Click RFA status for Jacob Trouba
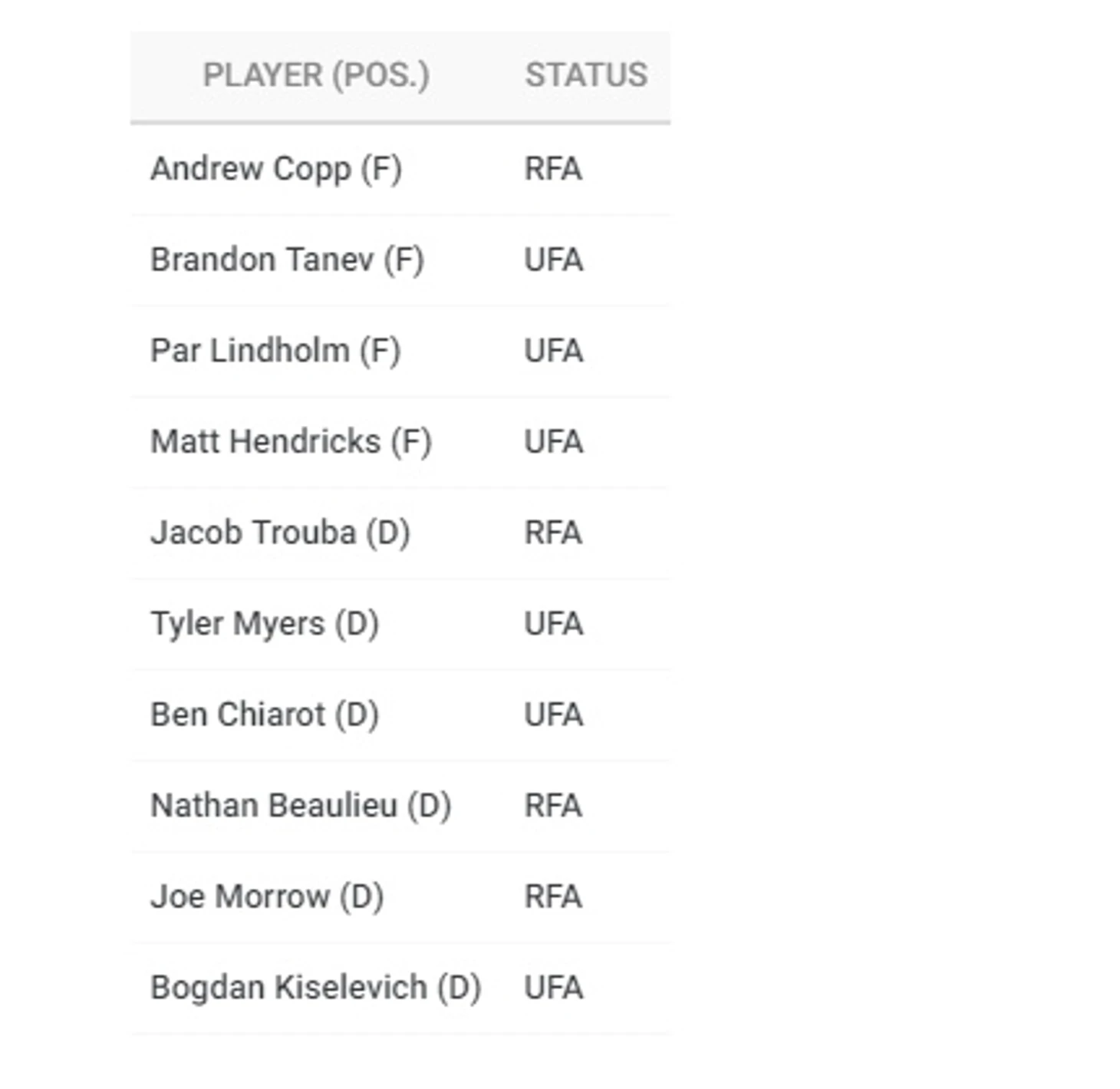1120x1089 pixels. pos(553,533)
